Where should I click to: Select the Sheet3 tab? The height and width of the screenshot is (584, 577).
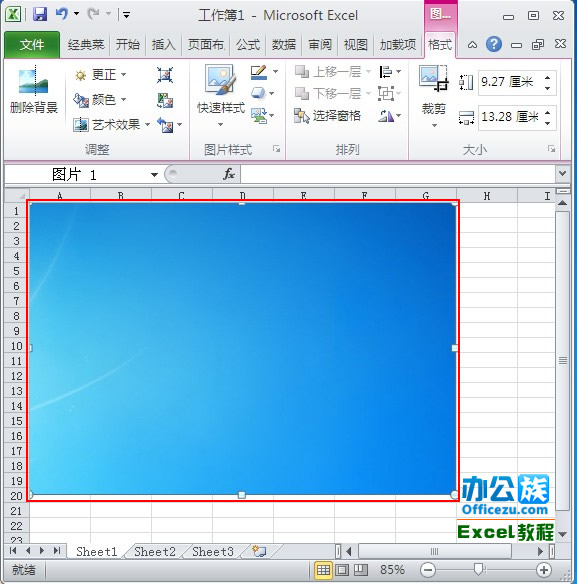click(x=213, y=552)
